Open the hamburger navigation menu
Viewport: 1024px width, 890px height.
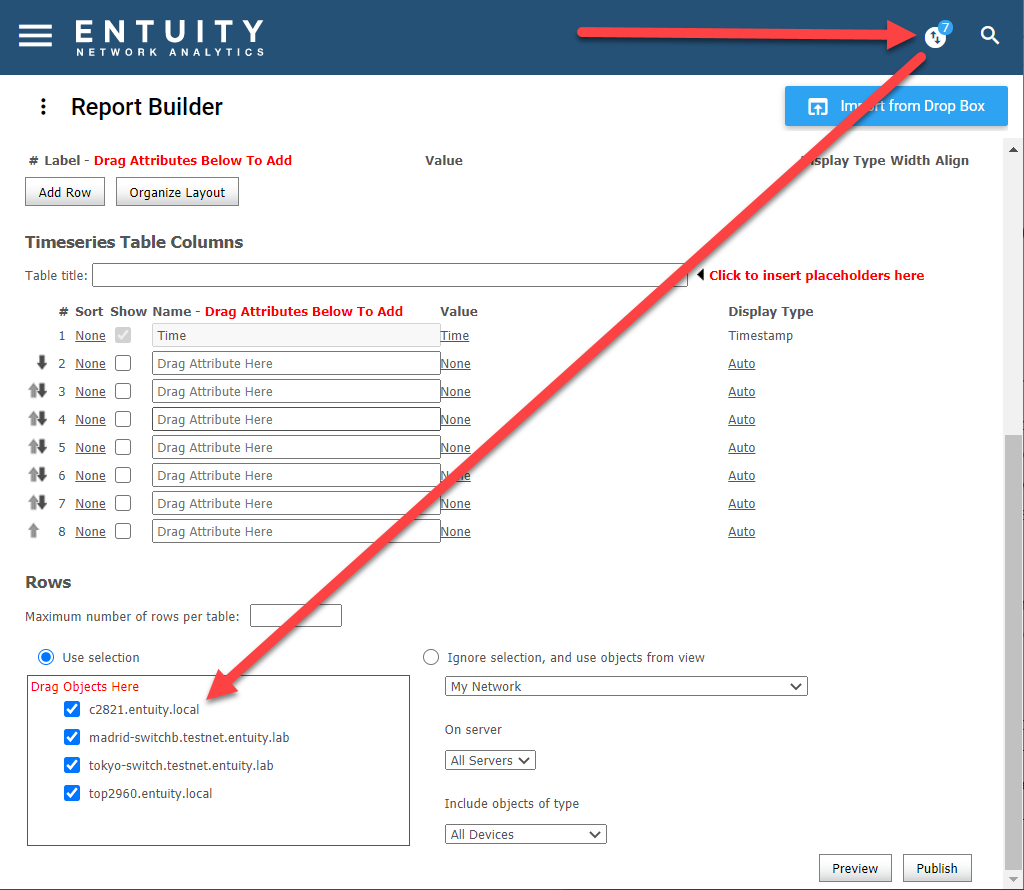(35, 35)
